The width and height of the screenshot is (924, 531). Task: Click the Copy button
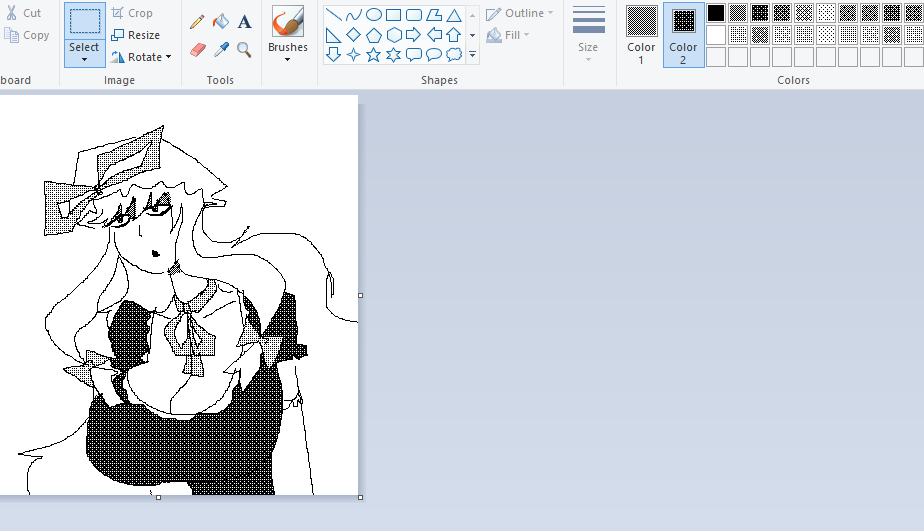[x=27, y=35]
